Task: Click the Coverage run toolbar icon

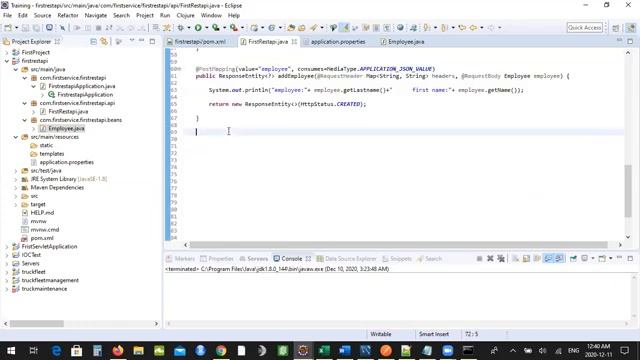Action: (216, 28)
